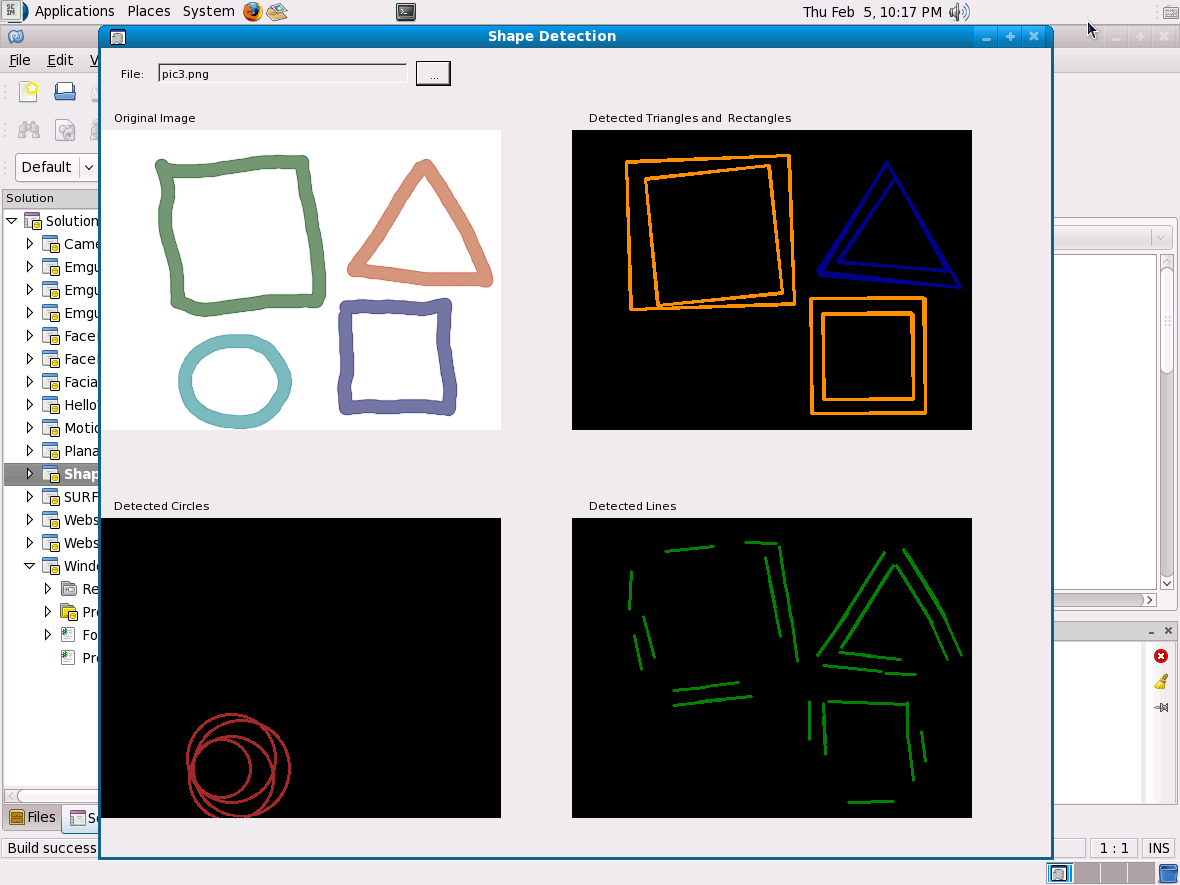The width and height of the screenshot is (1180, 885).
Task: Collapse the Wind... project node
Action: pyautogui.click(x=29, y=566)
